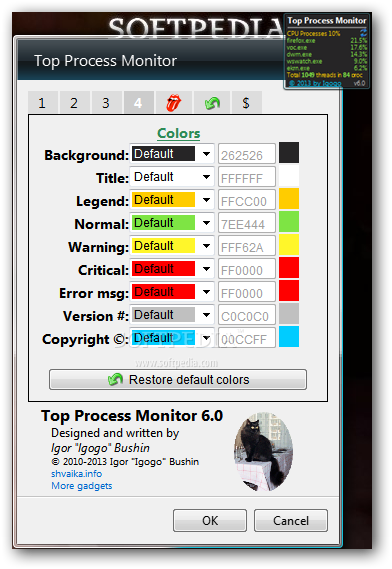Viewport: 392px width, 569px height.
Task: Click the gray Version # swatch
Action: pos(289,314)
